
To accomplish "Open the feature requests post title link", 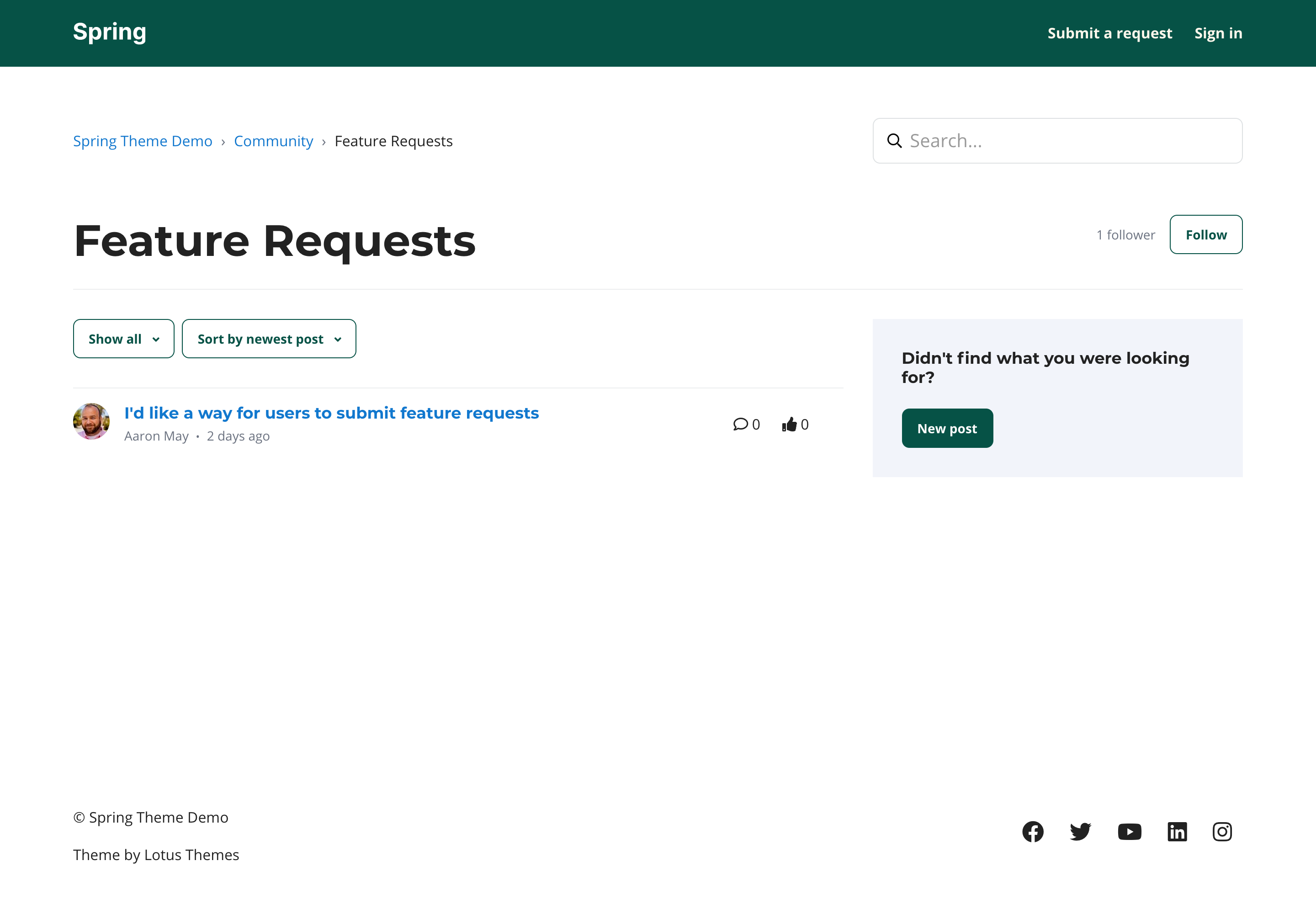I will 331,413.
